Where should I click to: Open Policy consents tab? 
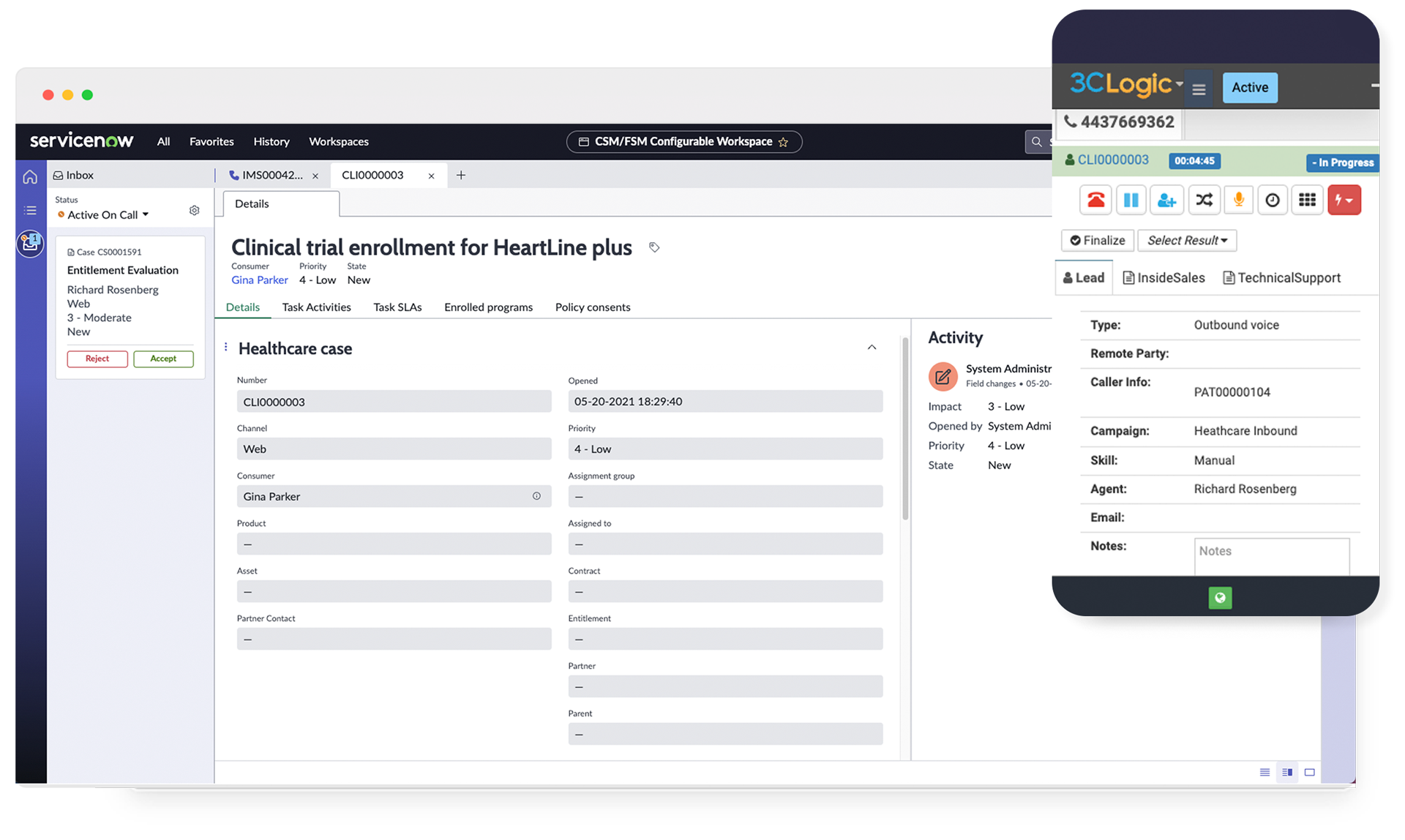coord(593,307)
